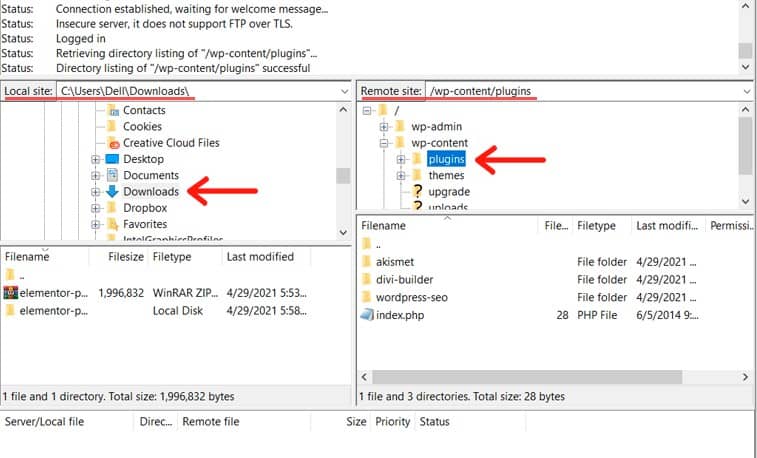Expand the Documents tree node
Viewport: 757px width, 458px height.
(96, 175)
